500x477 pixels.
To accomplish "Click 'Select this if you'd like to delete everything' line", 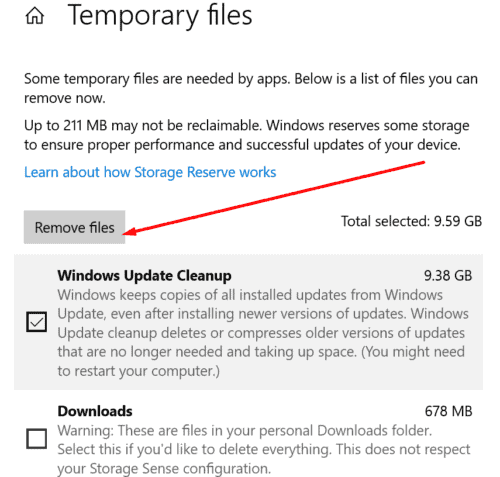I will tap(194, 450).
